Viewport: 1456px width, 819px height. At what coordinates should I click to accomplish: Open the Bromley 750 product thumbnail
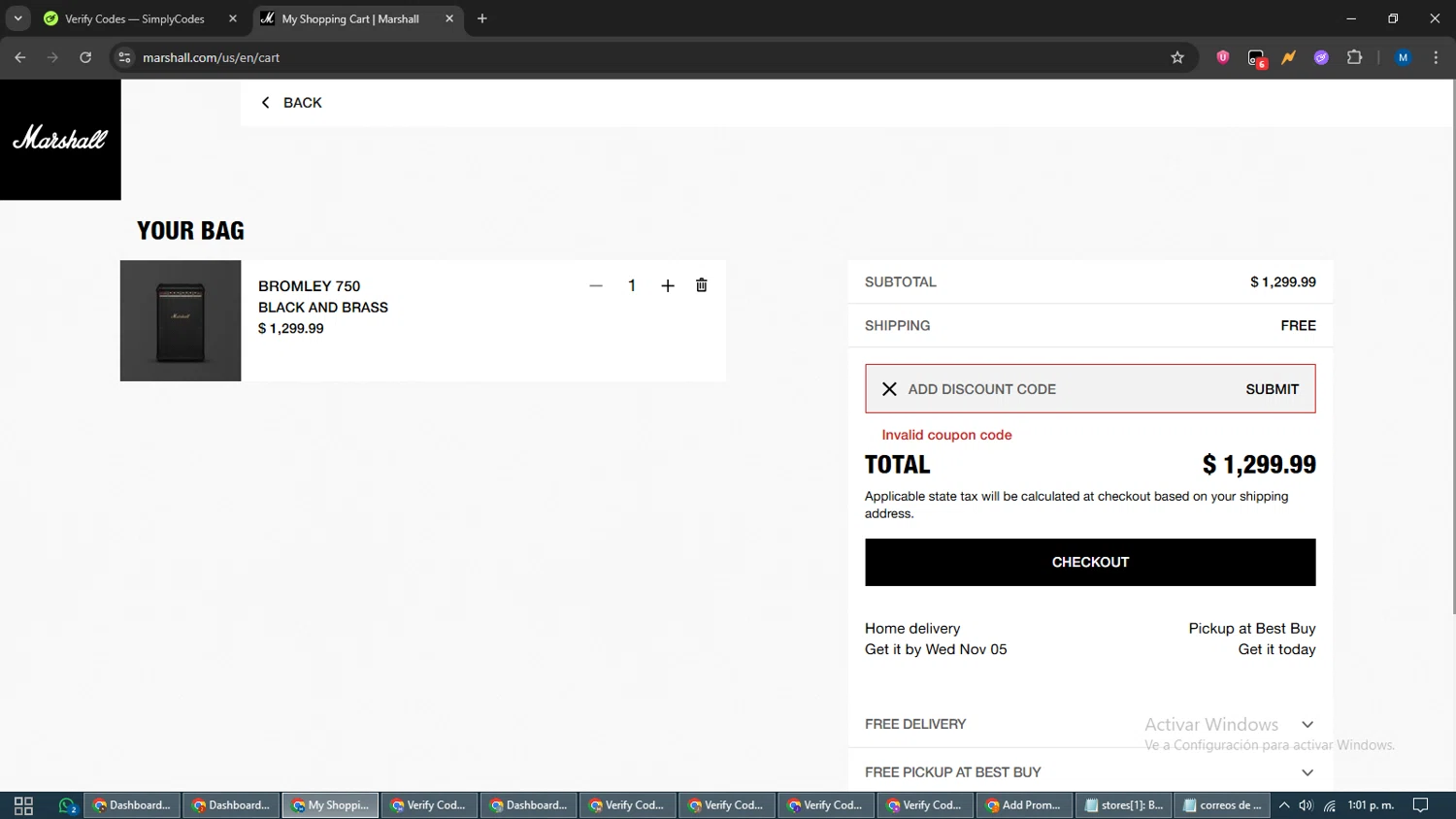[181, 320]
